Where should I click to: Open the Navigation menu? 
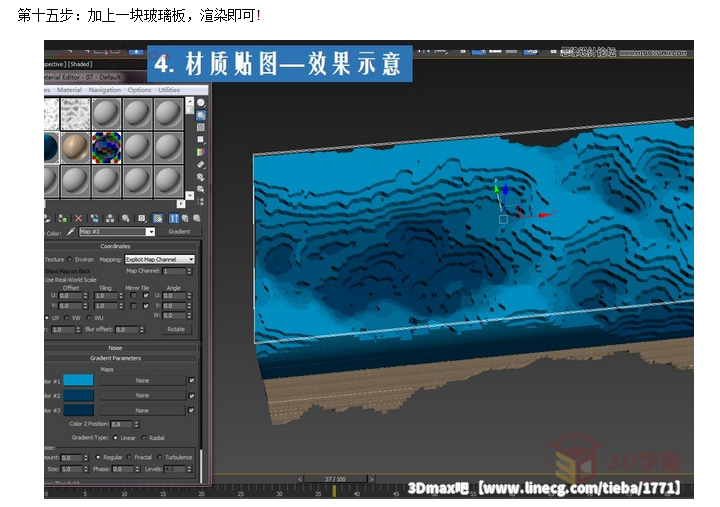click(105, 90)
